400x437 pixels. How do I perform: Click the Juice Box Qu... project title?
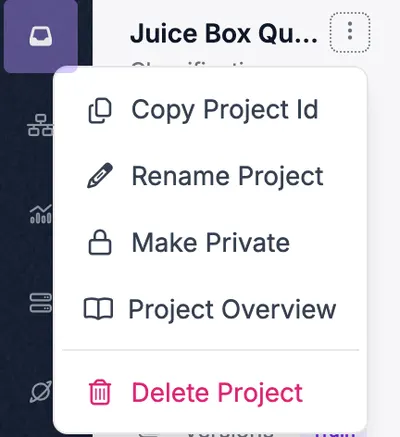coord(223,33)
